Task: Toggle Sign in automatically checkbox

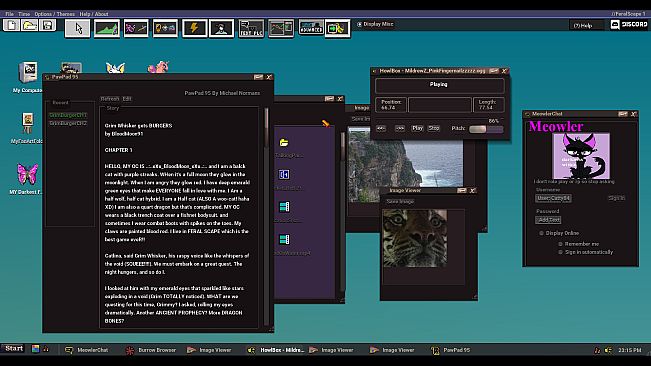Action: click(560, 252)
